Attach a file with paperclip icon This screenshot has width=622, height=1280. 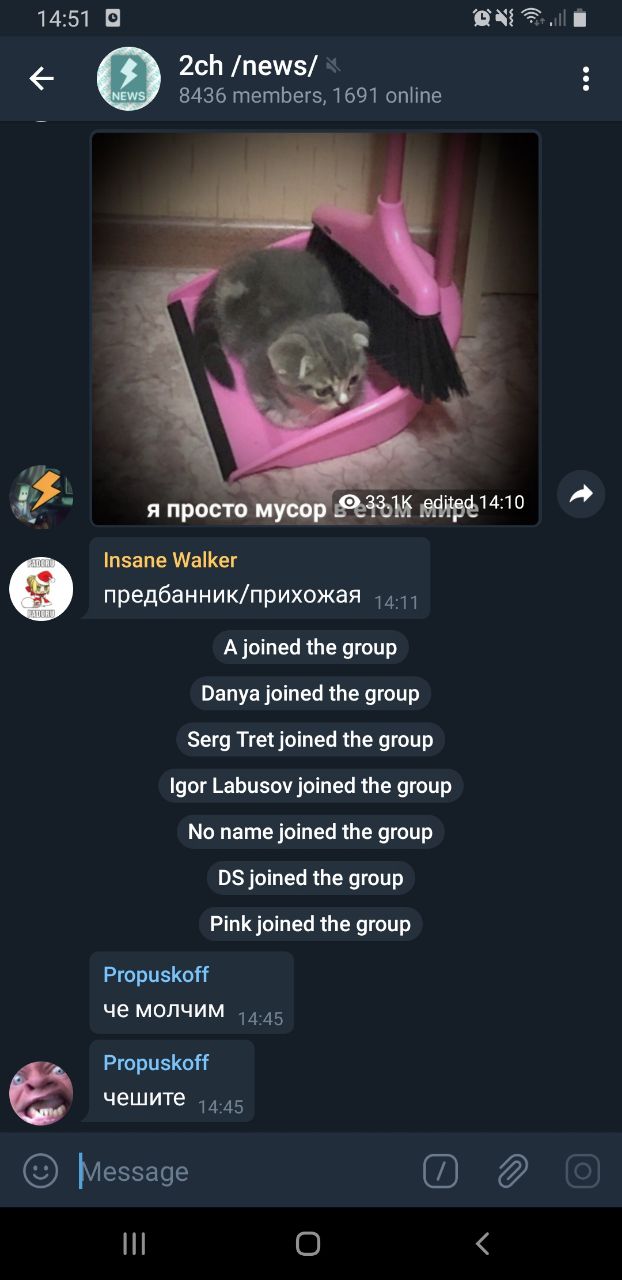[x=512, y=1171]
